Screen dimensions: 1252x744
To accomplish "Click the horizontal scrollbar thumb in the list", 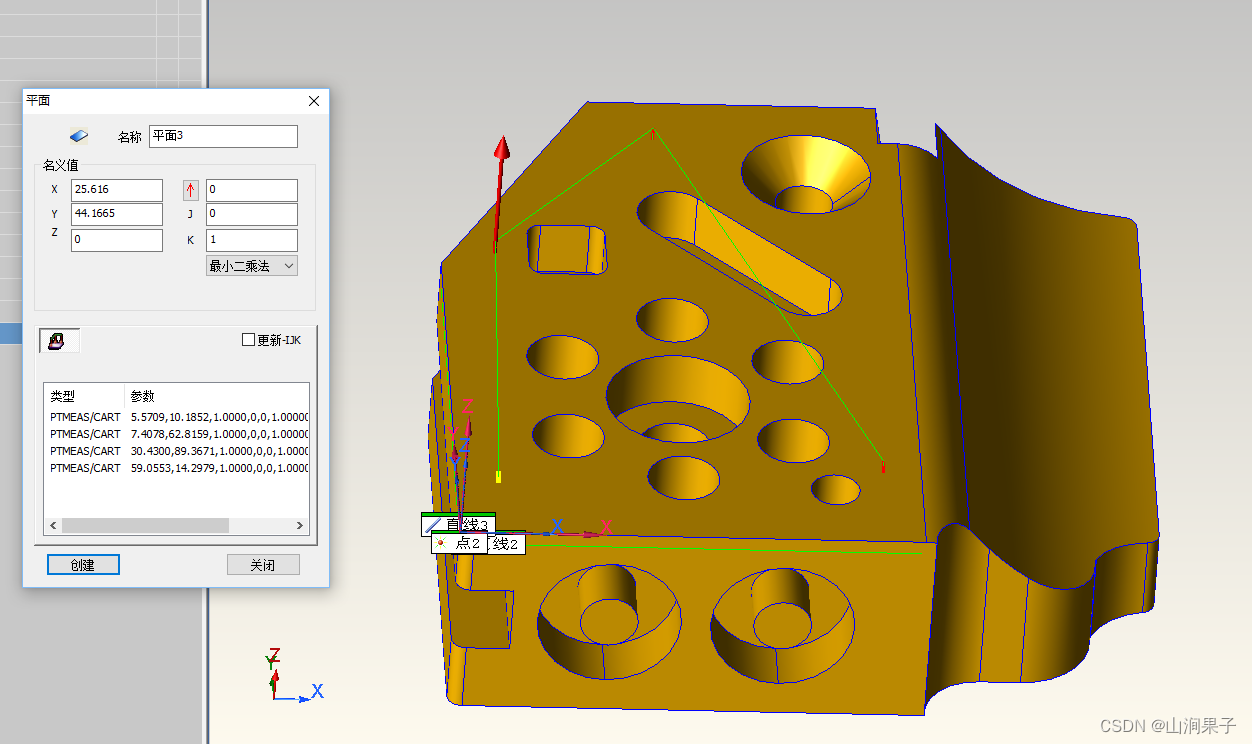I will tap(145, 525).
